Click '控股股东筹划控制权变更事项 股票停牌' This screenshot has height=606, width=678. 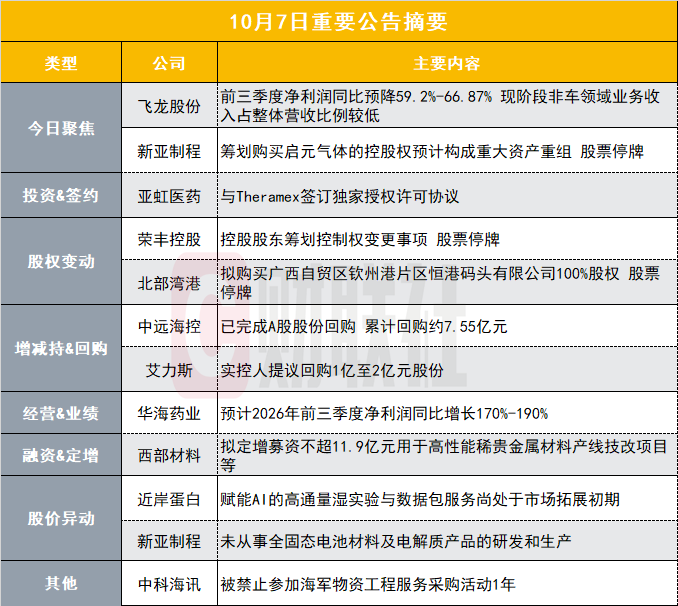[360, 239]
